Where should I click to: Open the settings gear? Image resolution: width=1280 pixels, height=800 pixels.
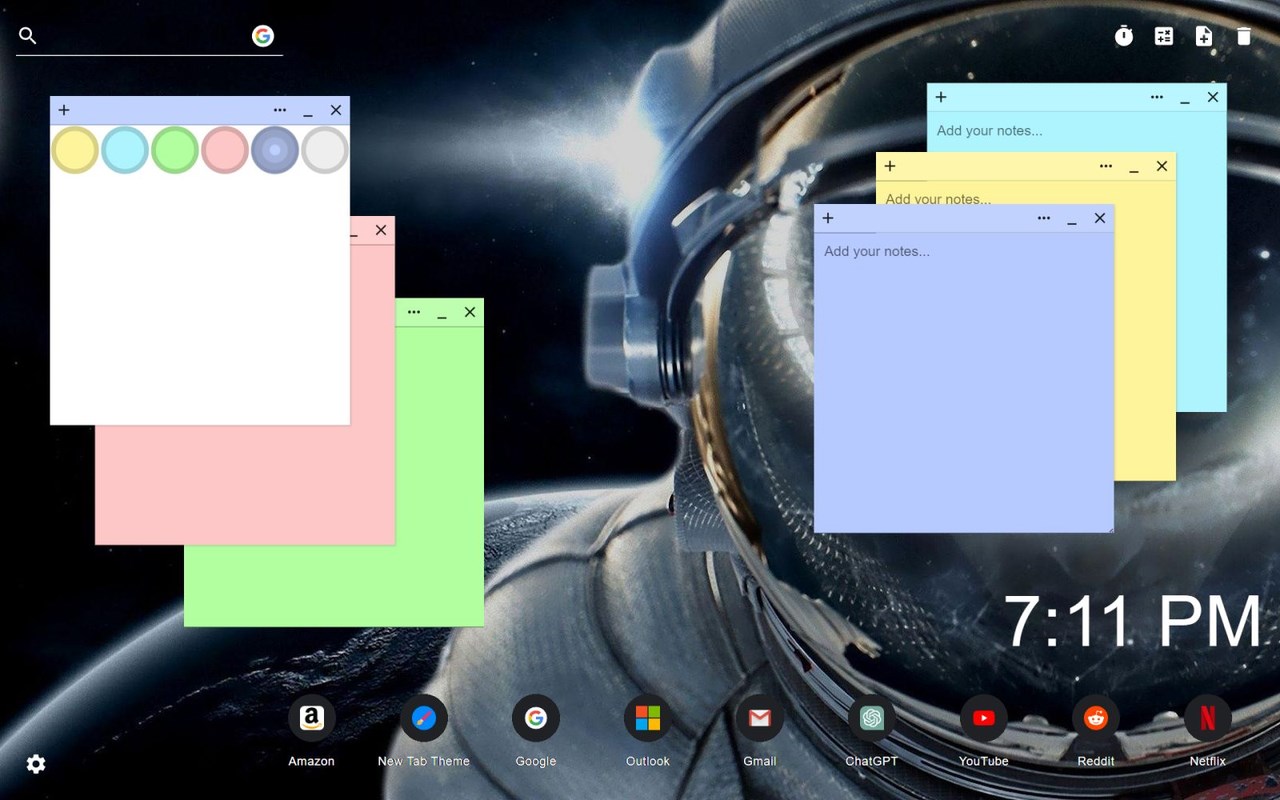click(x=36, y=764)
